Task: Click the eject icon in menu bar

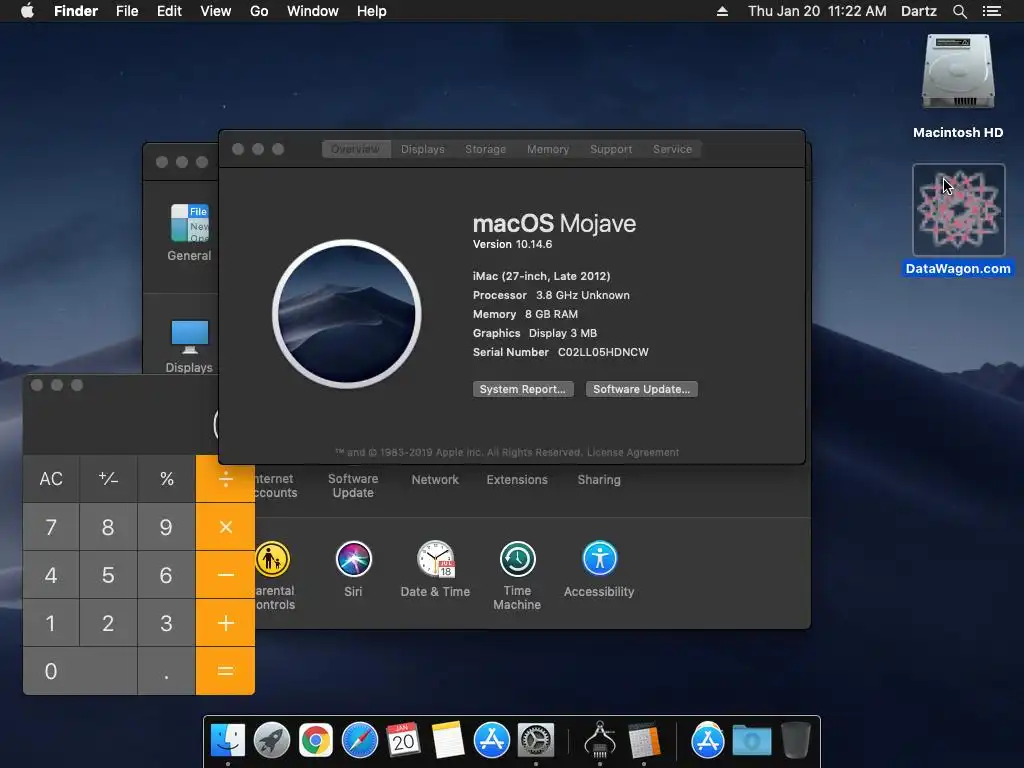Action: [x=722, y=11]
